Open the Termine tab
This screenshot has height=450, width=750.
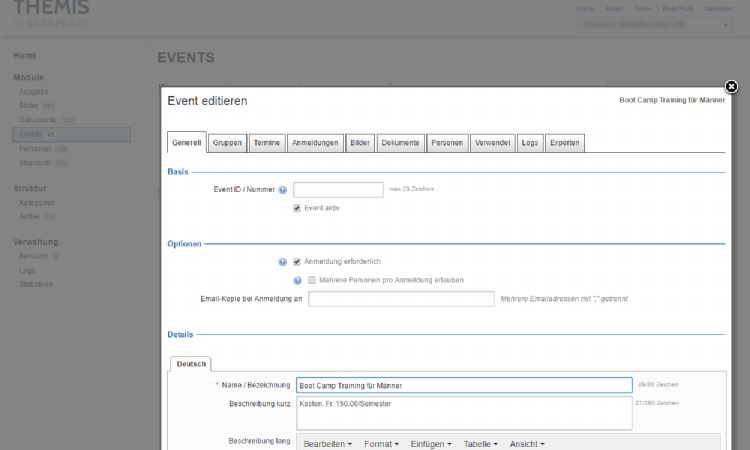point(266,143)
